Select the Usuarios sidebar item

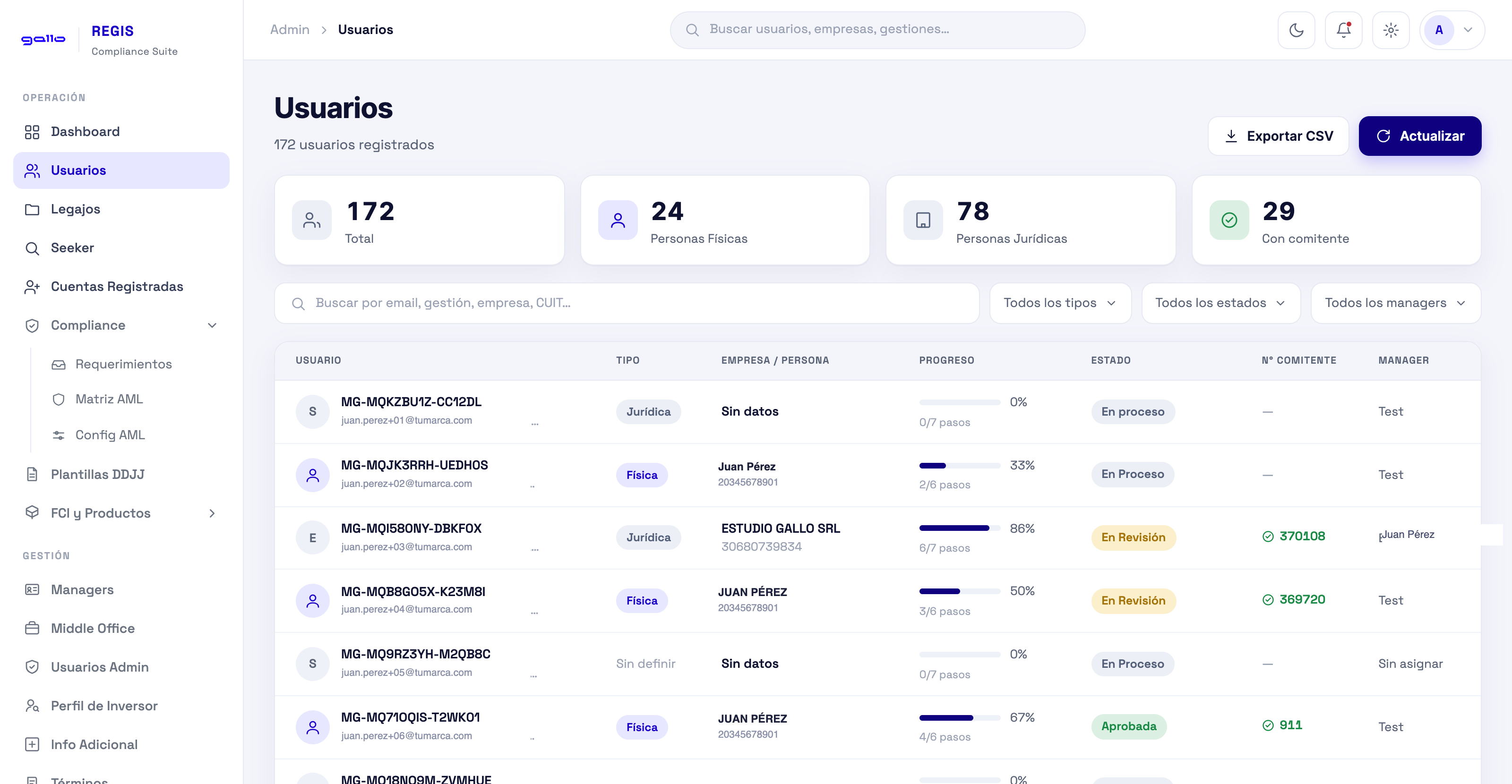121,170
